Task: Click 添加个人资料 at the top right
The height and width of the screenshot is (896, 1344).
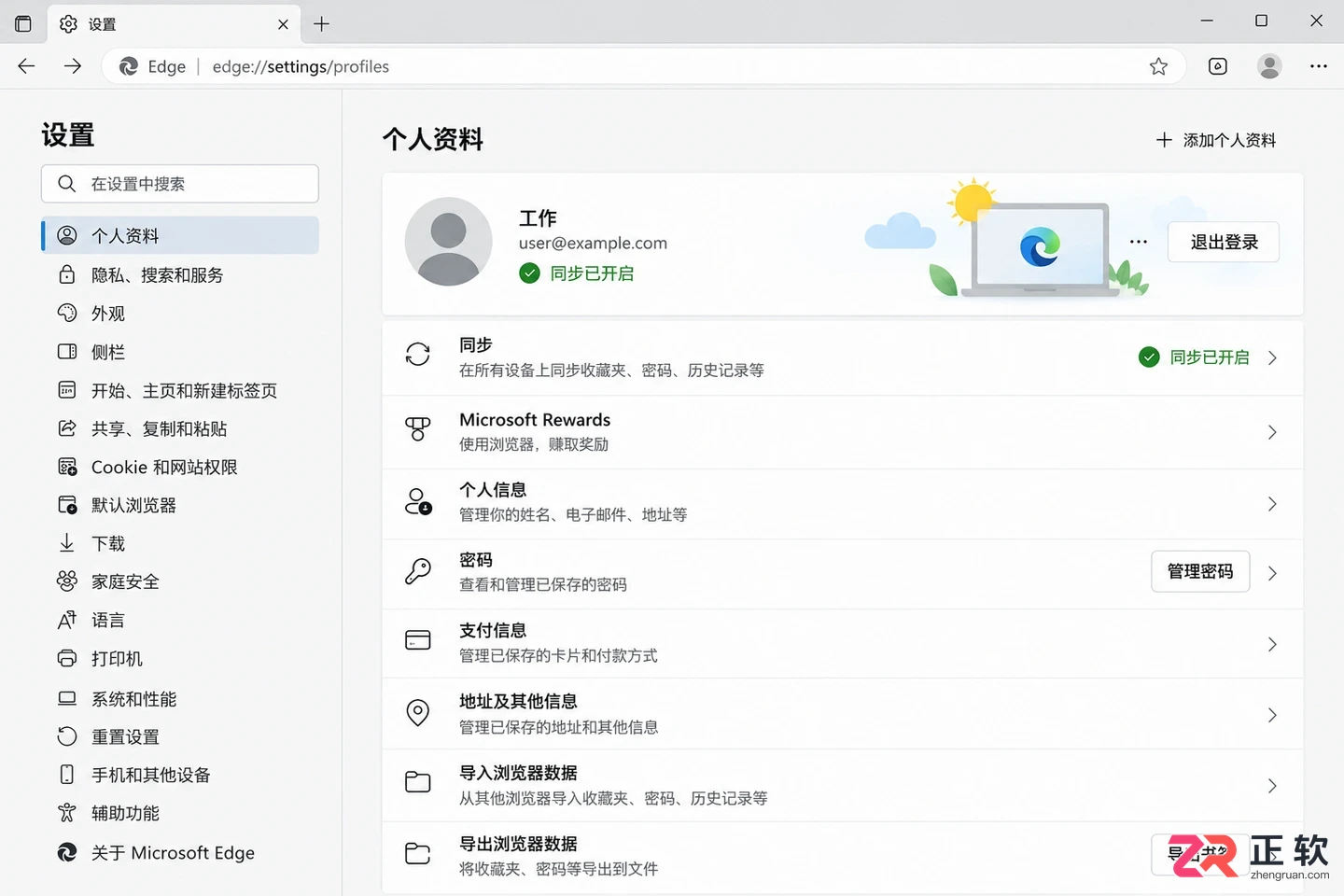Action: [1216, 140]
